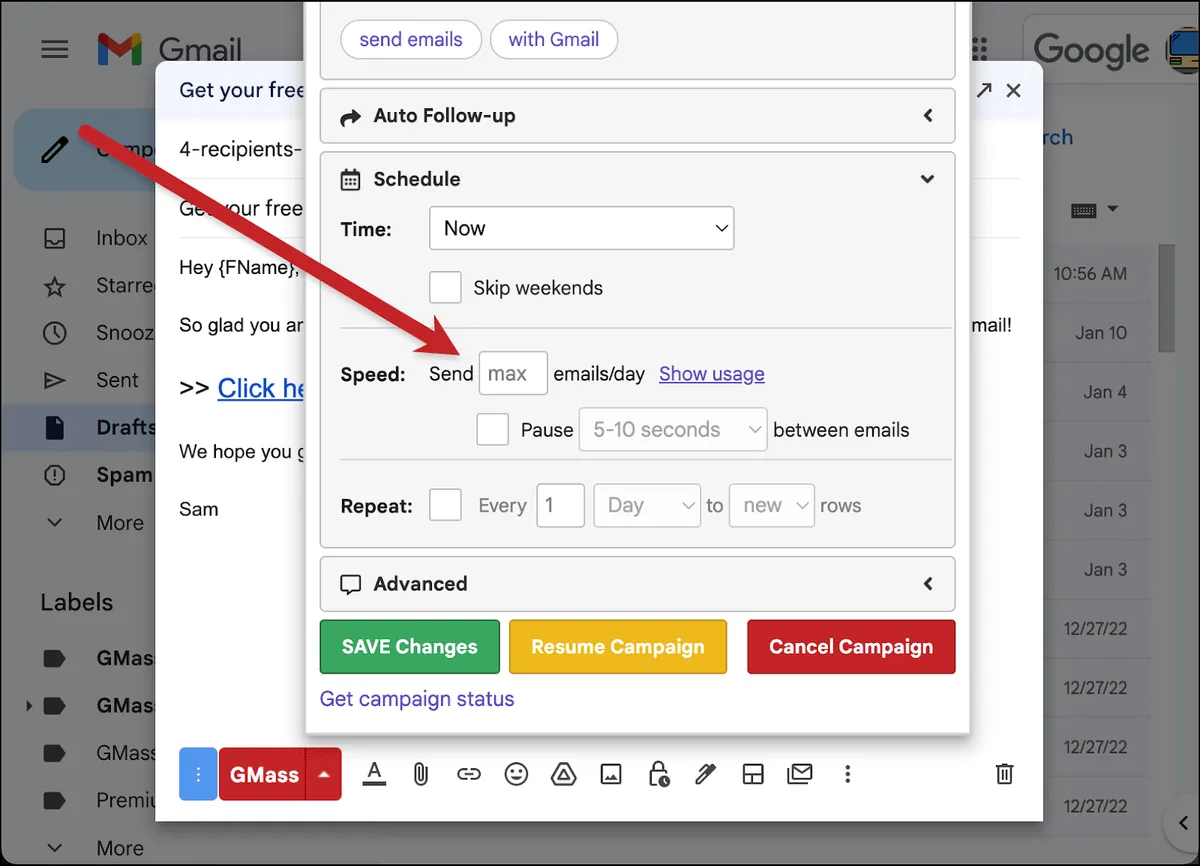Open the Day repeat interval dropdown
Viewport: 1200px width, 866px height.
[647, 505]
